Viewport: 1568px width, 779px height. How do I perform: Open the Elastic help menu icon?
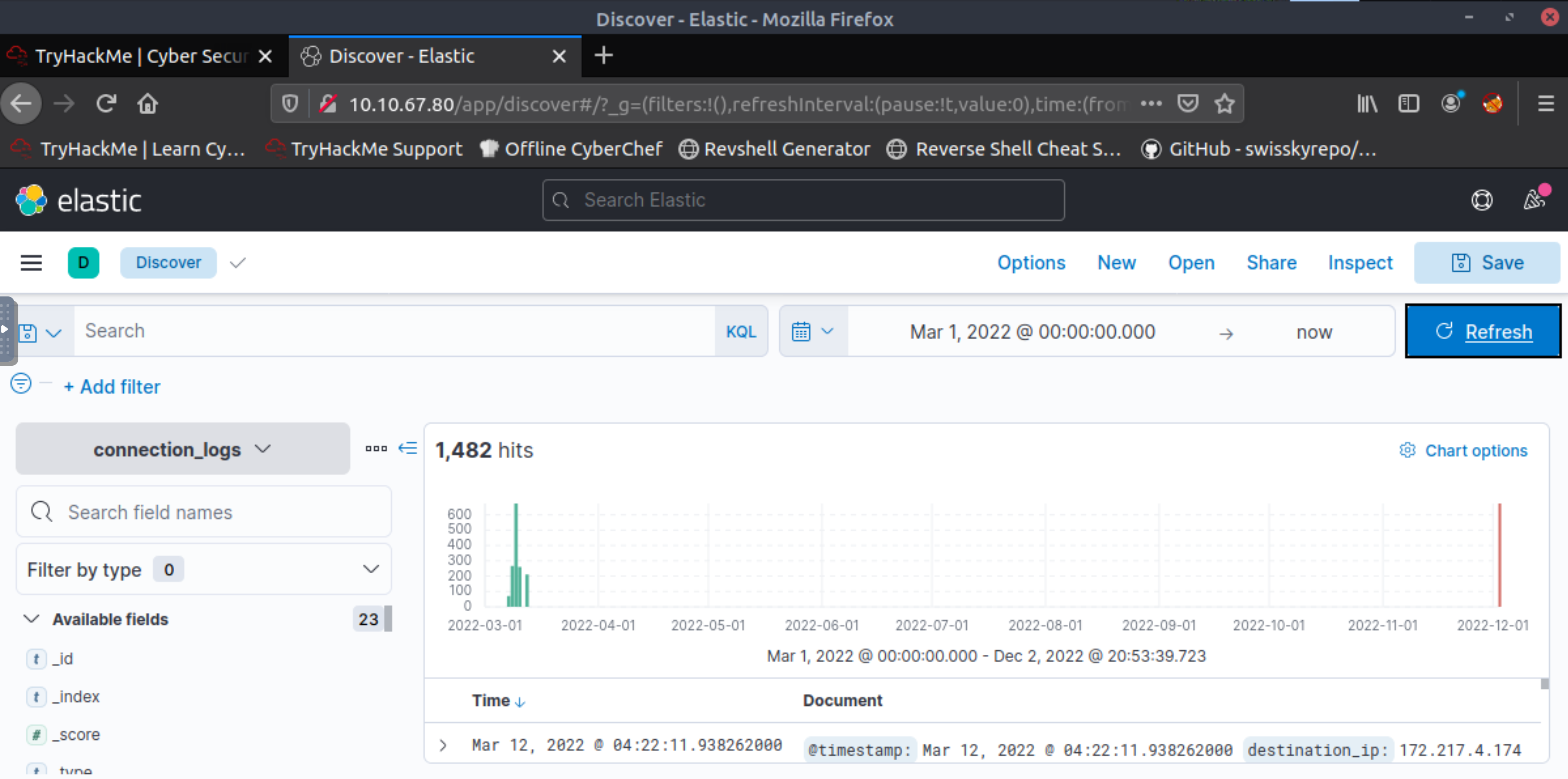[x=1482, y=200]
